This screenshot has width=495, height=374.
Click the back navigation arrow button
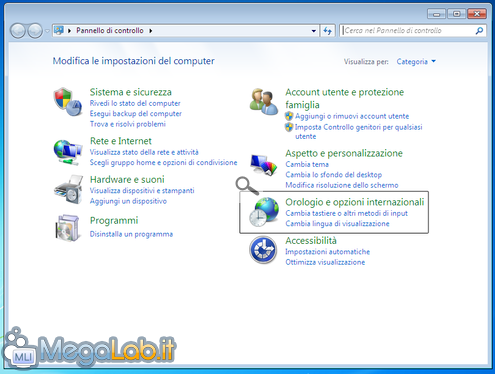[x=18, y=31]
